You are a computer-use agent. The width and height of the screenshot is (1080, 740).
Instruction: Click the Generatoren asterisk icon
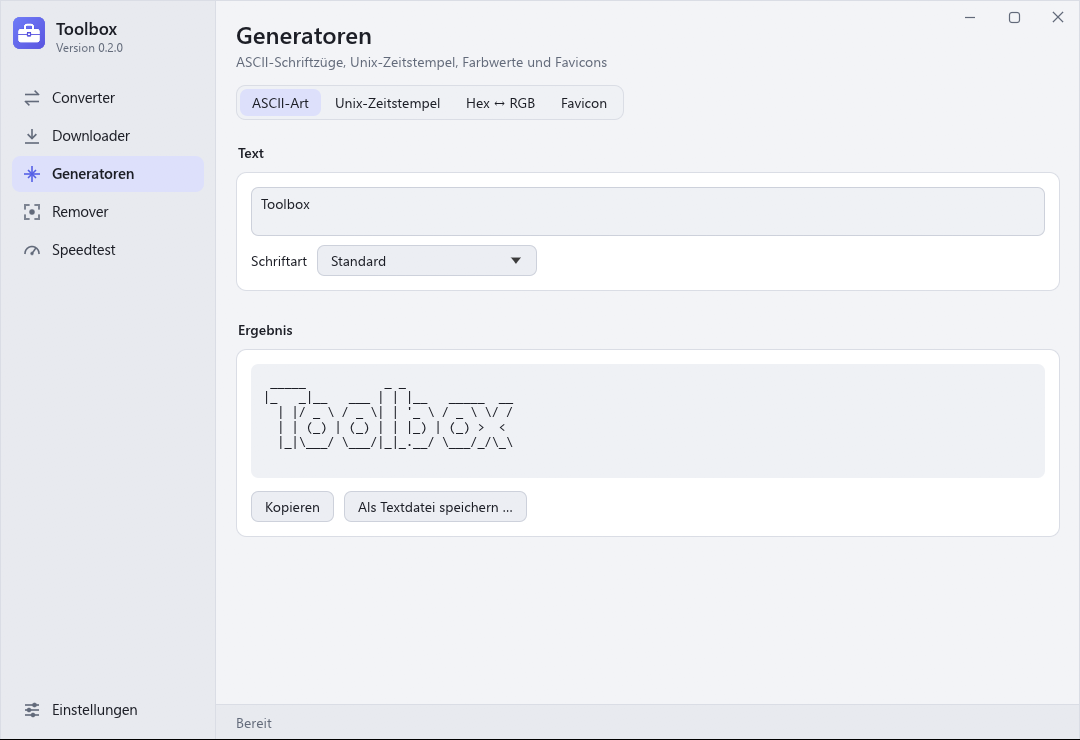point(32,174)
